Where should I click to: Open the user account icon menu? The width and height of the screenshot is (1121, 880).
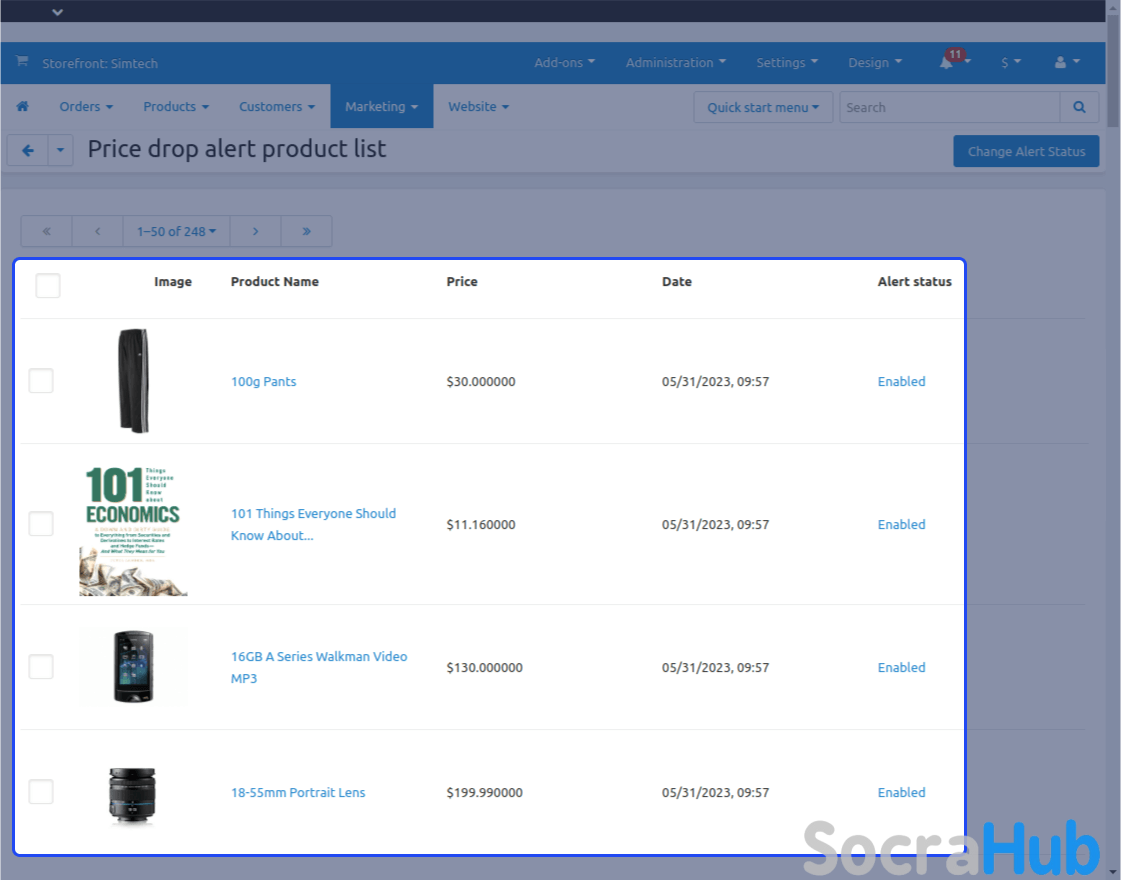[1060, 63]
